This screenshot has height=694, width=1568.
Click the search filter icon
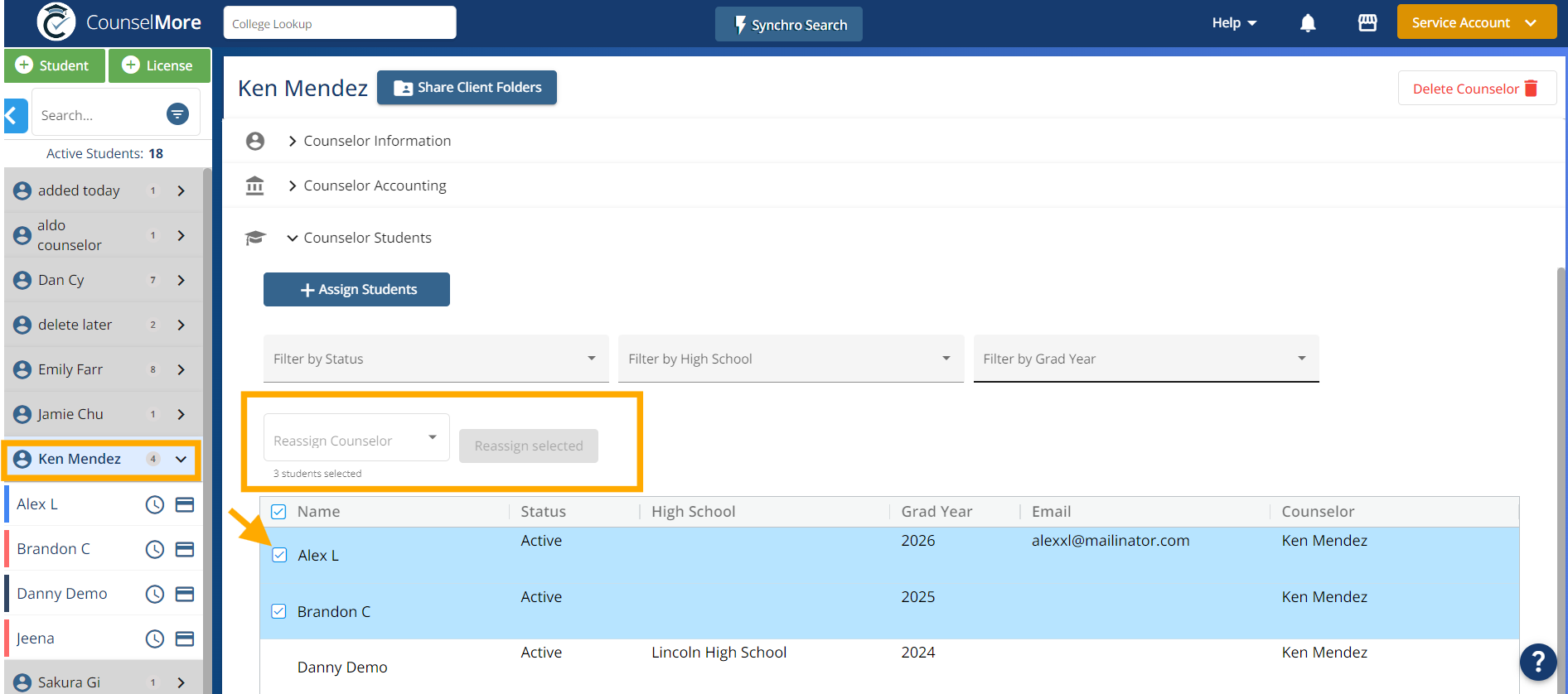[177, 114]
